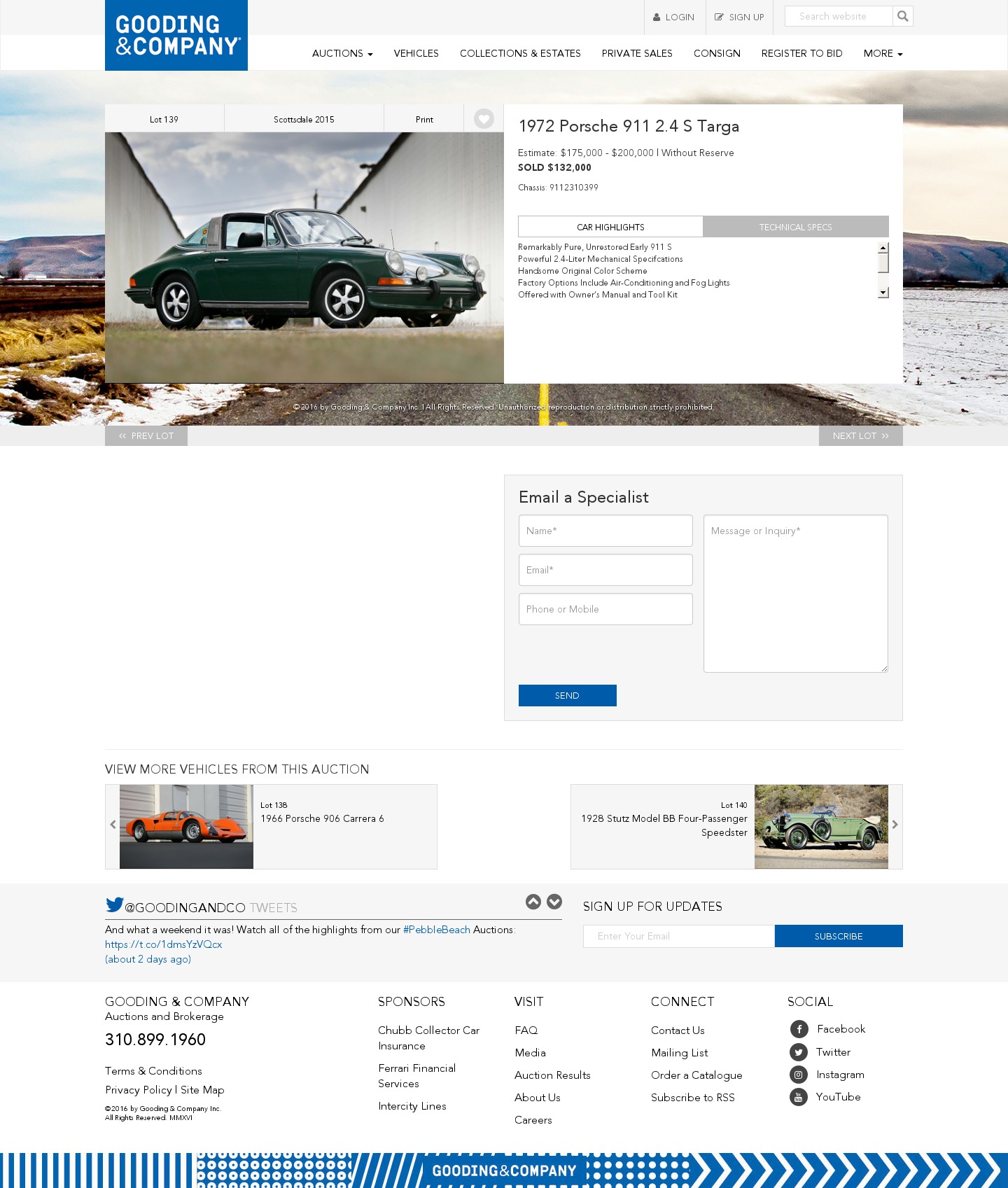Viewport: 1008px width, 1188px height.
Task: Favorite this lot with the heart icon
Action: (x=484, y=119)
